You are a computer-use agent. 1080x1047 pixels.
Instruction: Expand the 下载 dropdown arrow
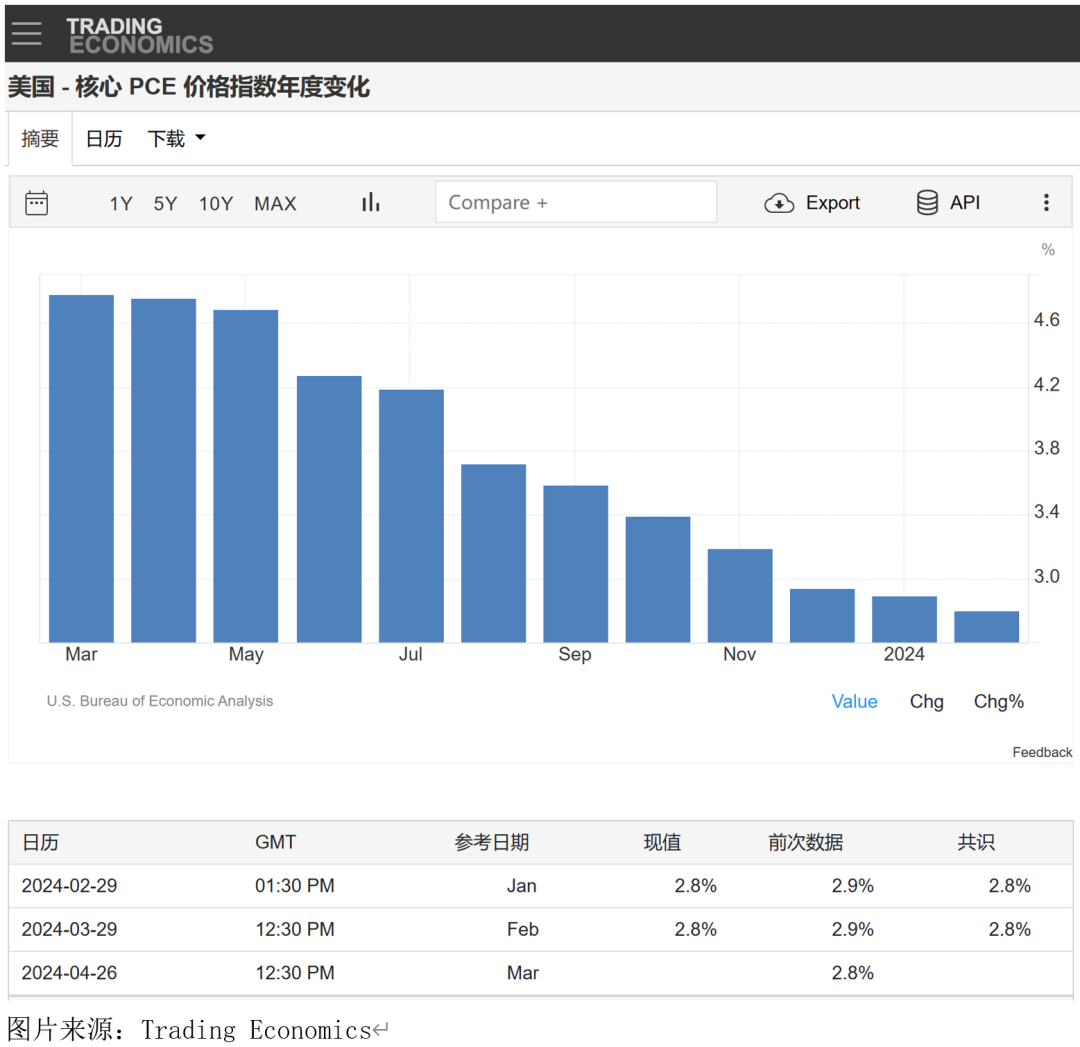tap(200, 138)
